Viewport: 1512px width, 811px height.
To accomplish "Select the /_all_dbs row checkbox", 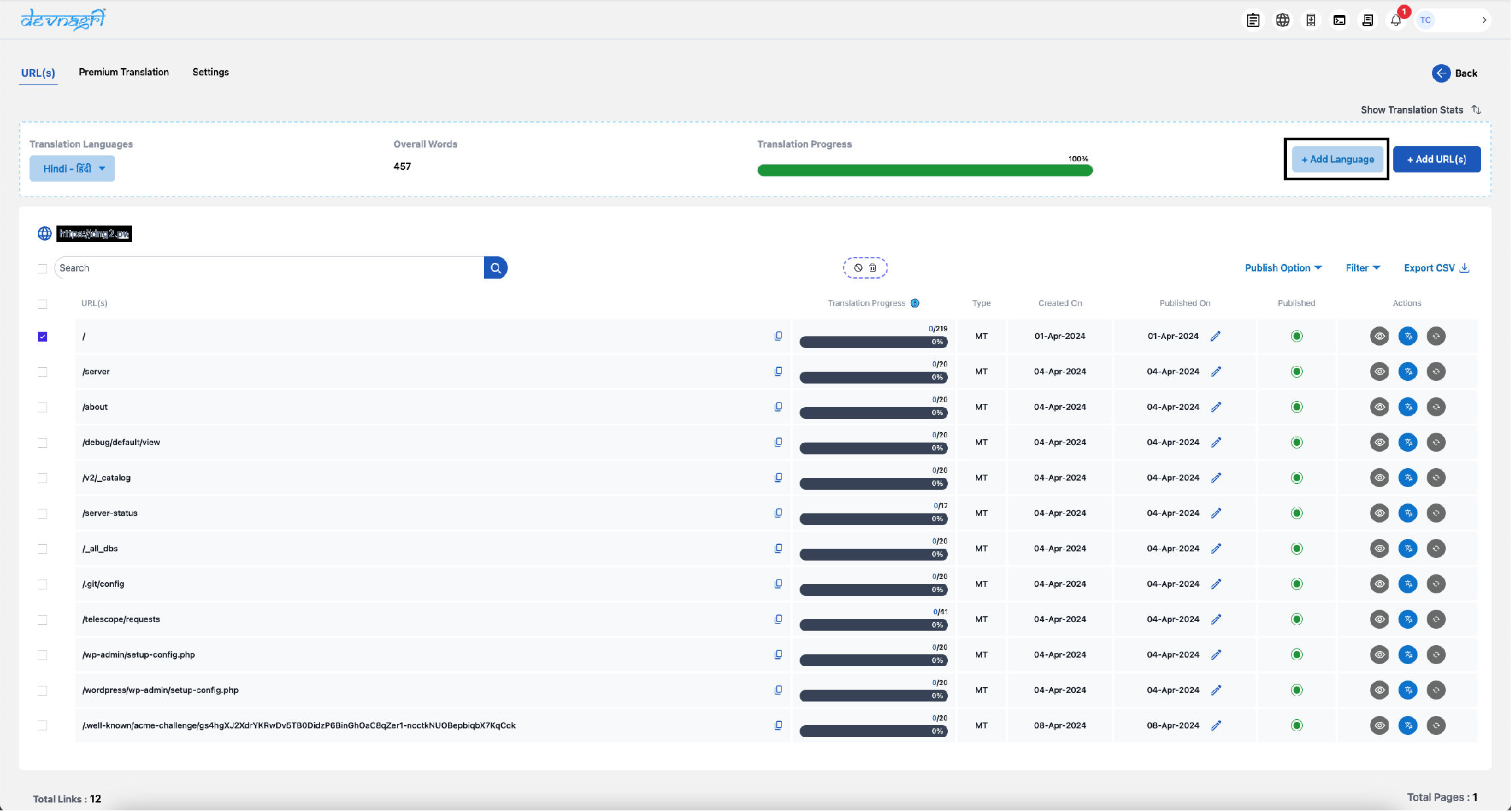I will (x=43, y=549).
